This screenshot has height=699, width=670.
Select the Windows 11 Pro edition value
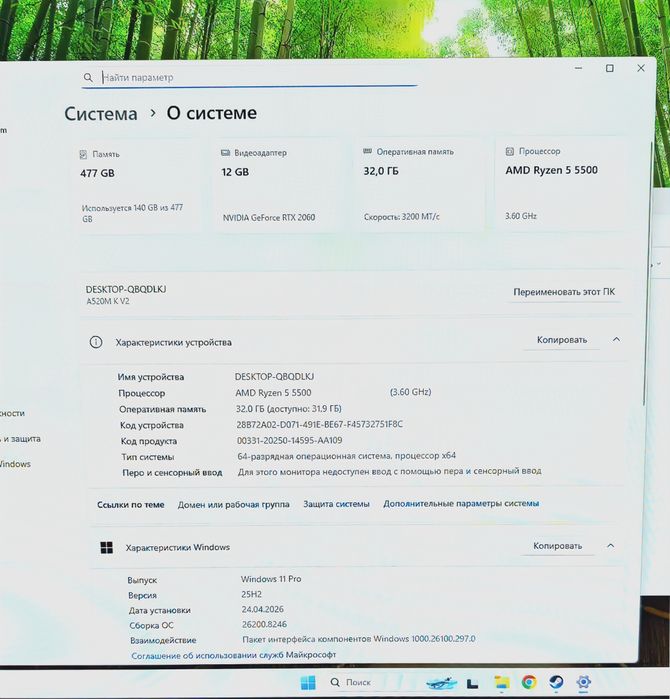click(271, 579)
